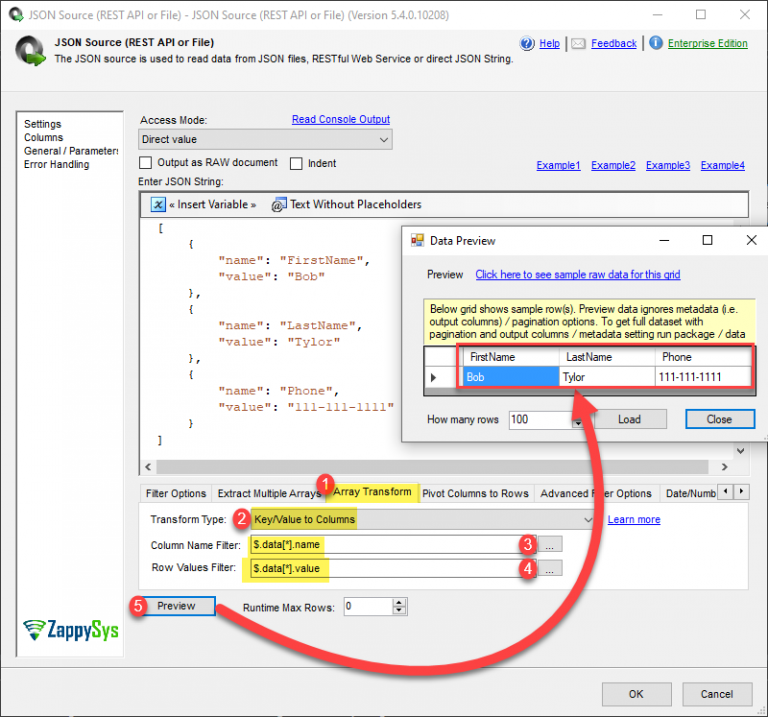Switch to the Filter Options tab
This screenshot has height=717, width=768.
(x=176, y=493)
